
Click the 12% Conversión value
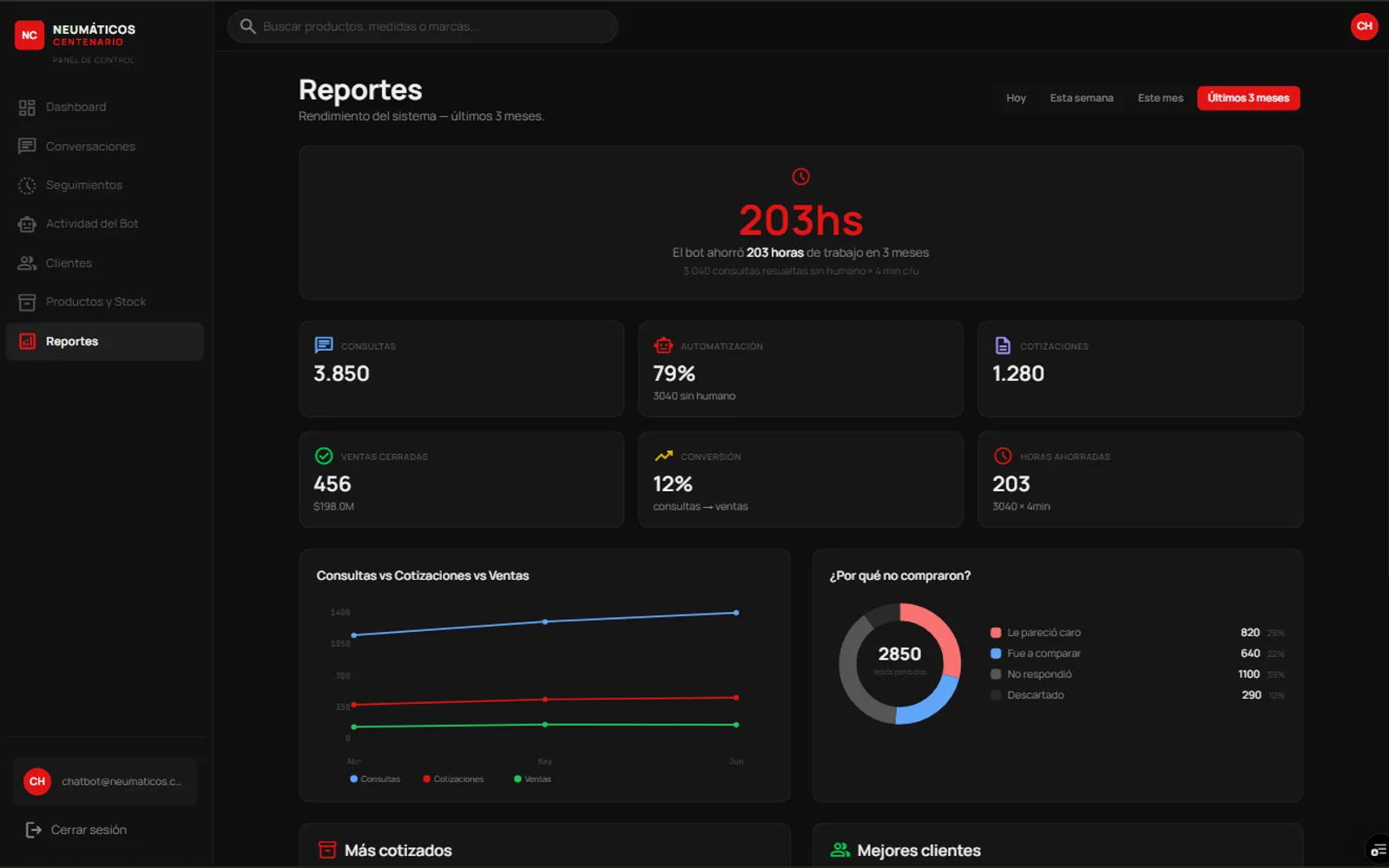[673, 483]
